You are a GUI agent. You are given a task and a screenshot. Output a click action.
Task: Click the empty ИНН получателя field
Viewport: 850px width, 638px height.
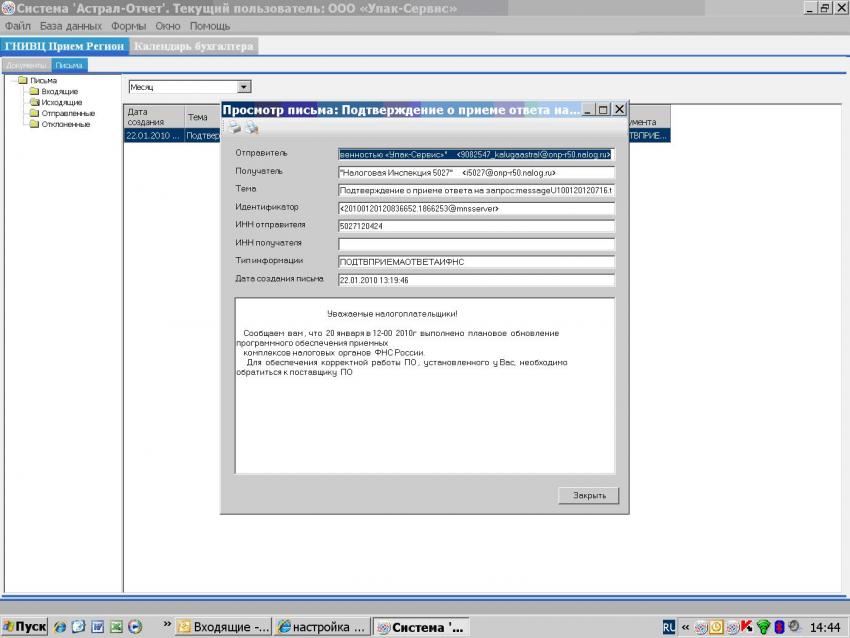point(475,243)
